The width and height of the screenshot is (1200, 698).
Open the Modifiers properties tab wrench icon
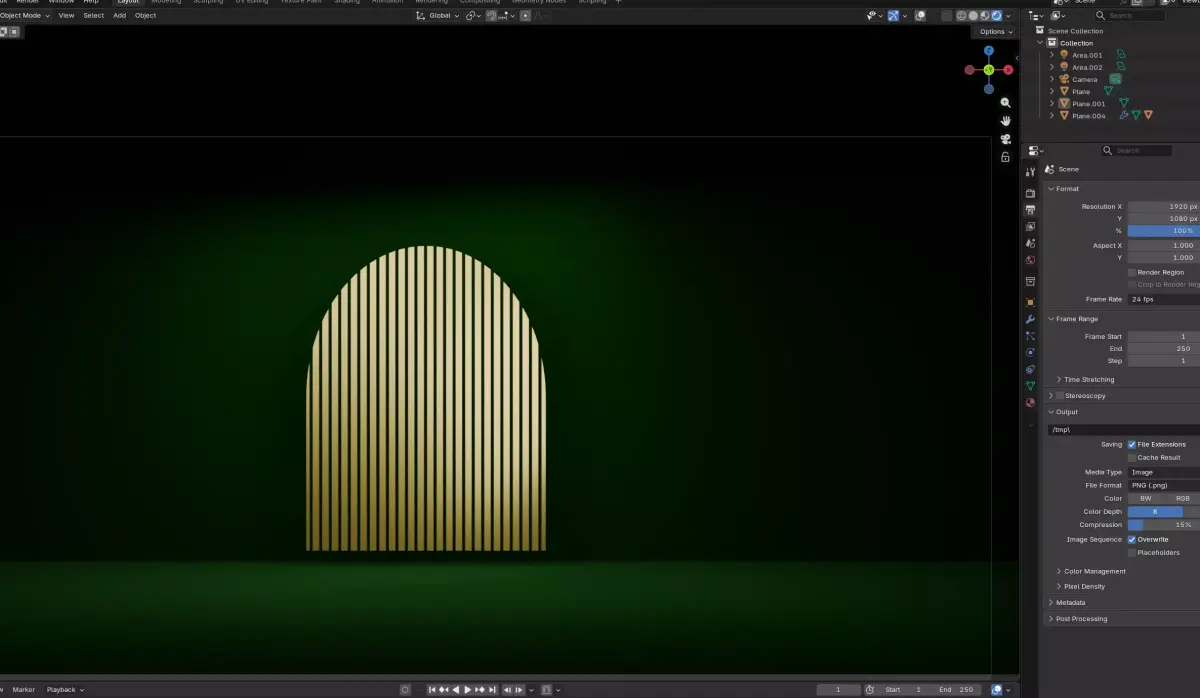coord(1030,319)
